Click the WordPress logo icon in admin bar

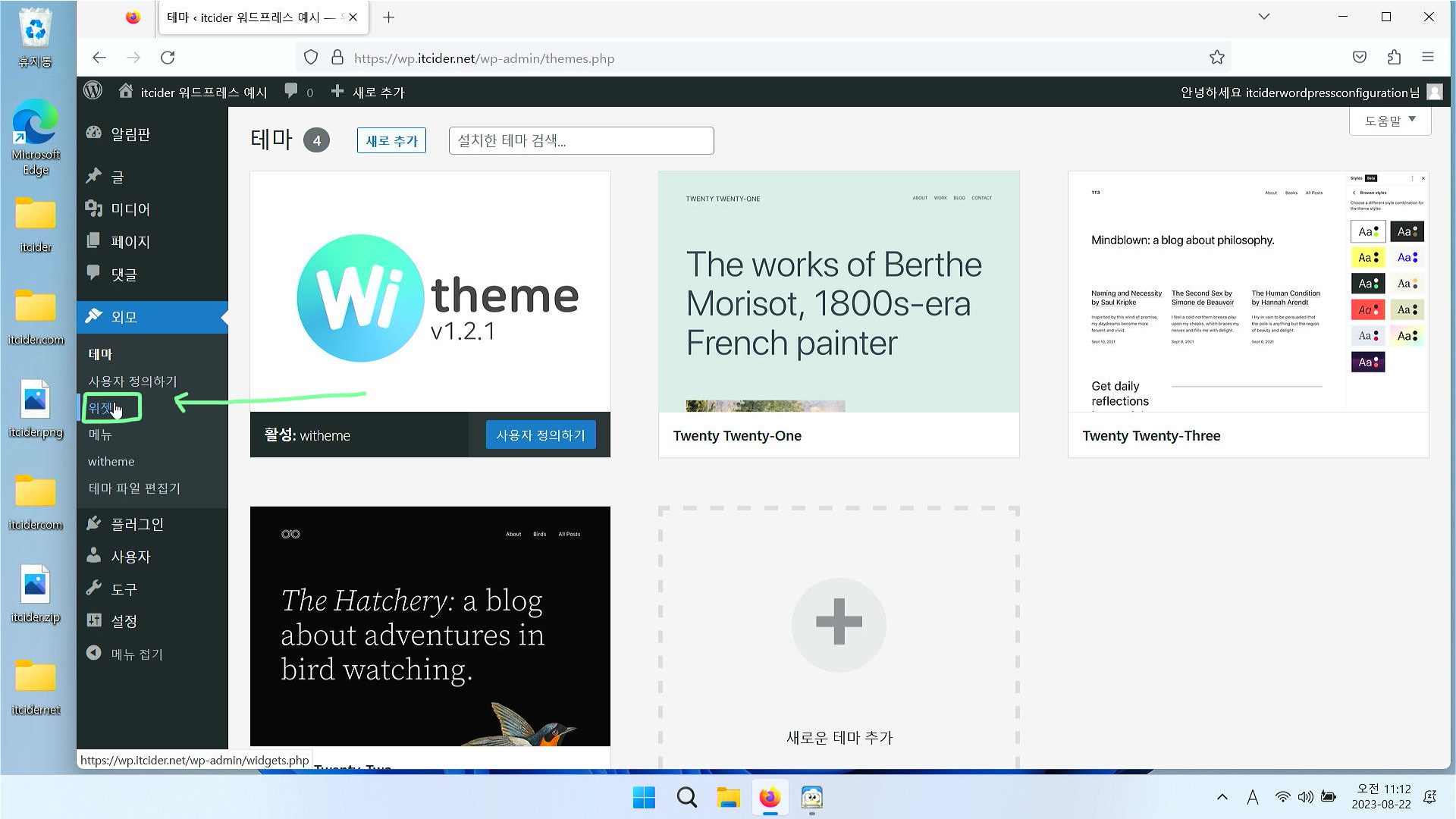(x=93, y=91)
